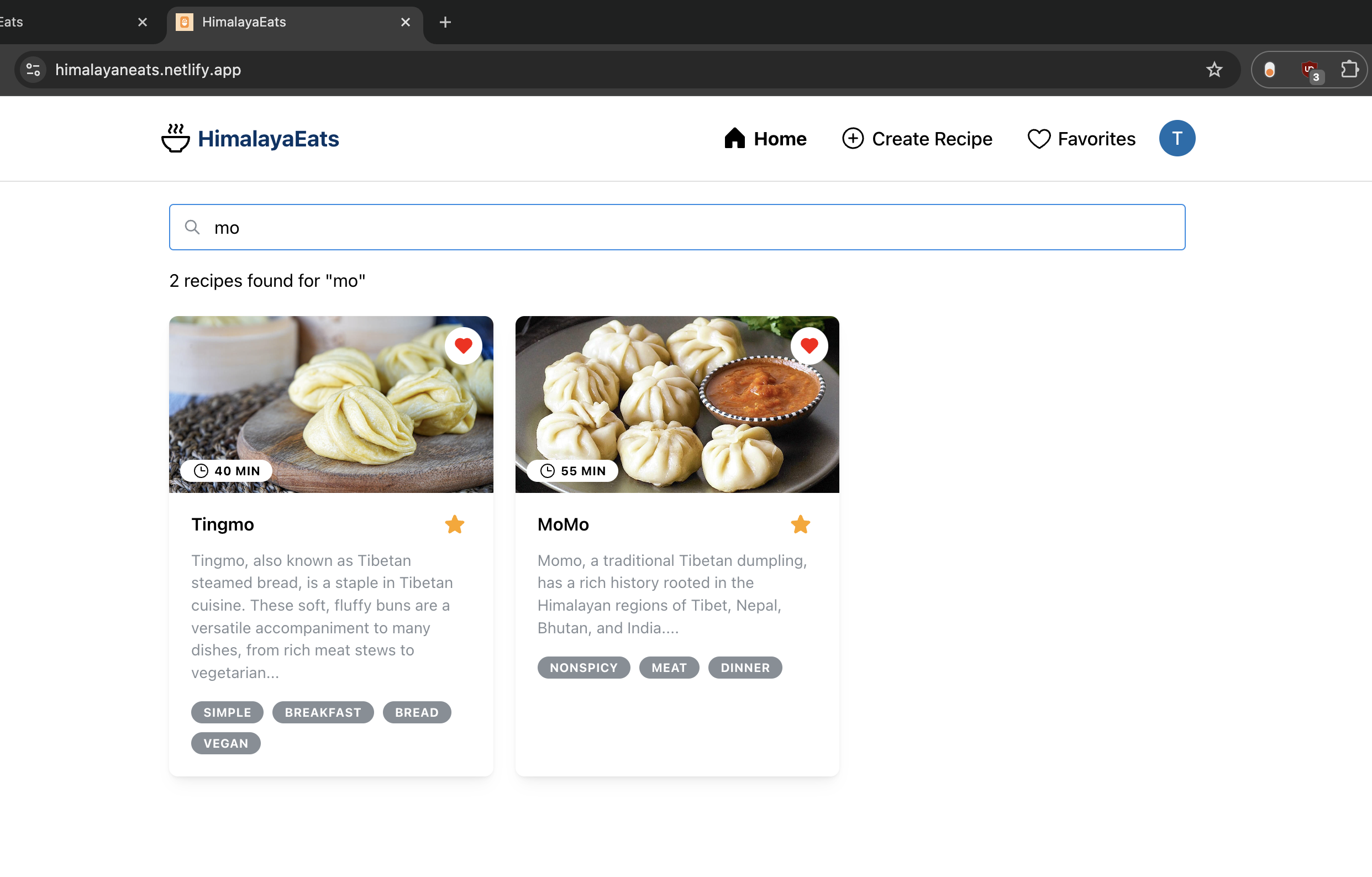The image size is (1372, 877).
Task: Go to the Home navigation item
Action: (x=765, y=139)
